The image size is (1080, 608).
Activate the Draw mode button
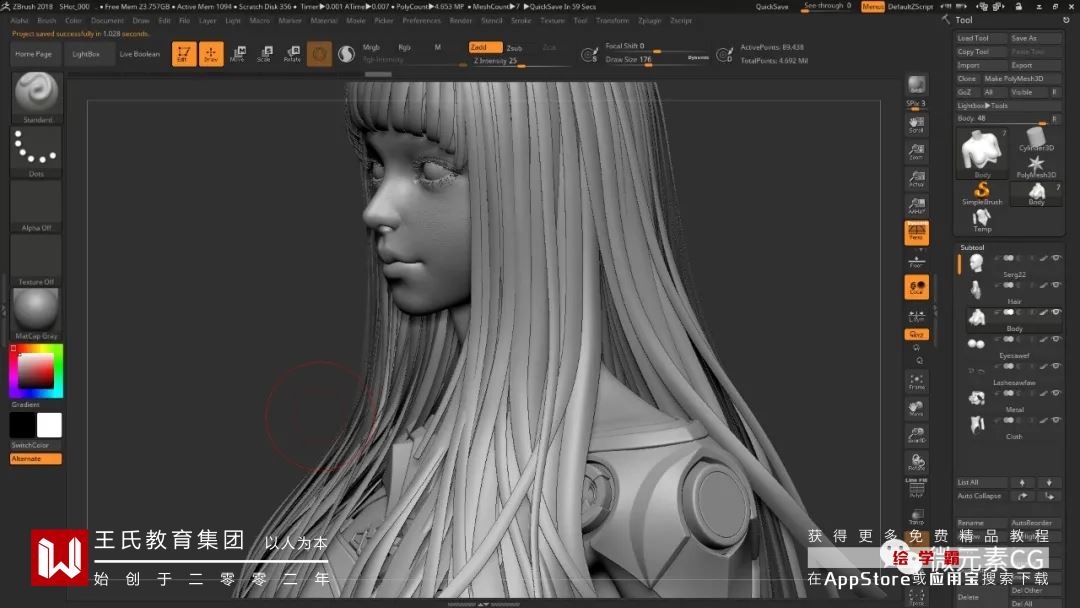[x=211, y=54]
